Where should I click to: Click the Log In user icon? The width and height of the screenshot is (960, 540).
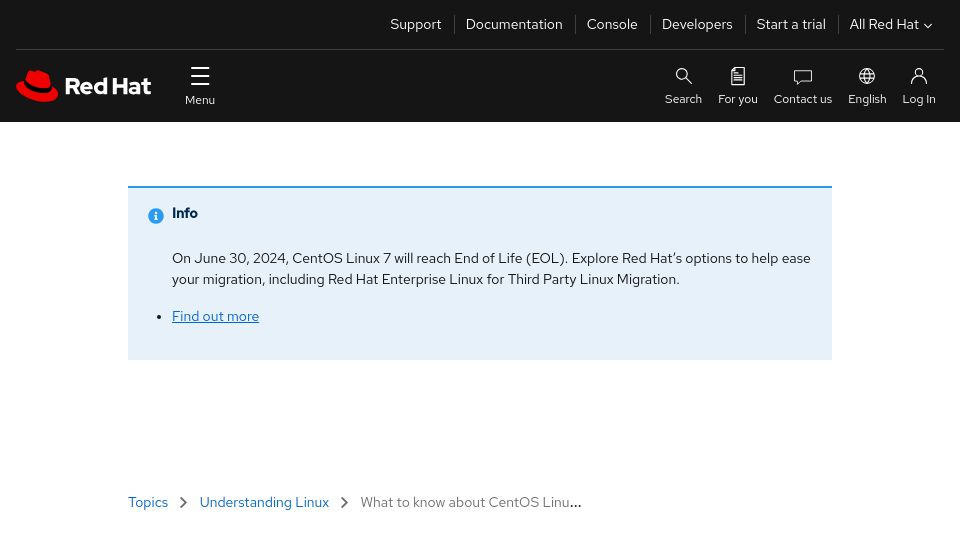pos(918,76)
